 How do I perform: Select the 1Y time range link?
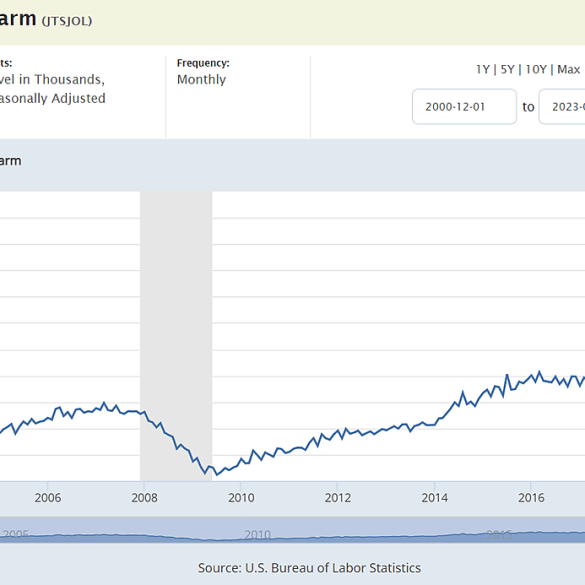coord(482,69)
